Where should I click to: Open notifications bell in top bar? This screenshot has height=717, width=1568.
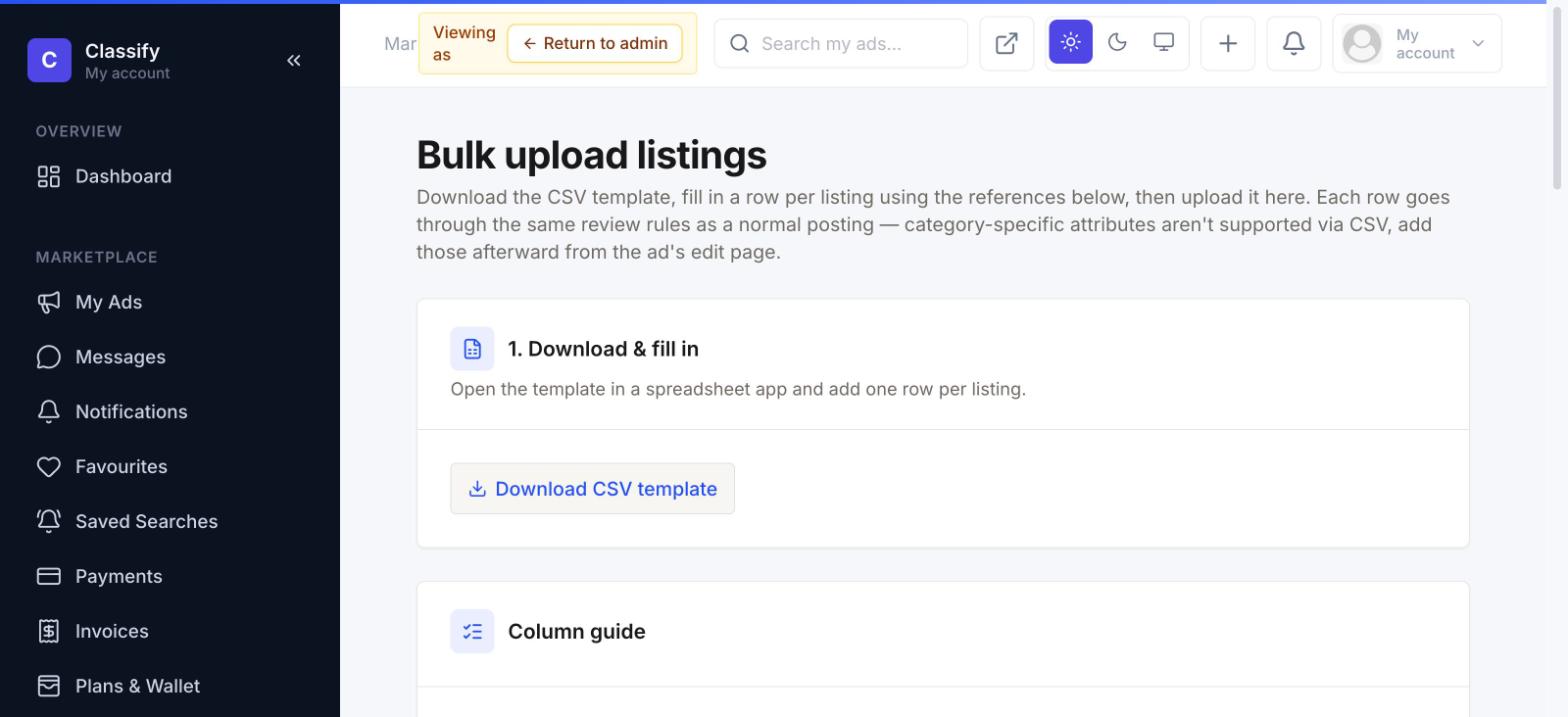pos(1294,43)
